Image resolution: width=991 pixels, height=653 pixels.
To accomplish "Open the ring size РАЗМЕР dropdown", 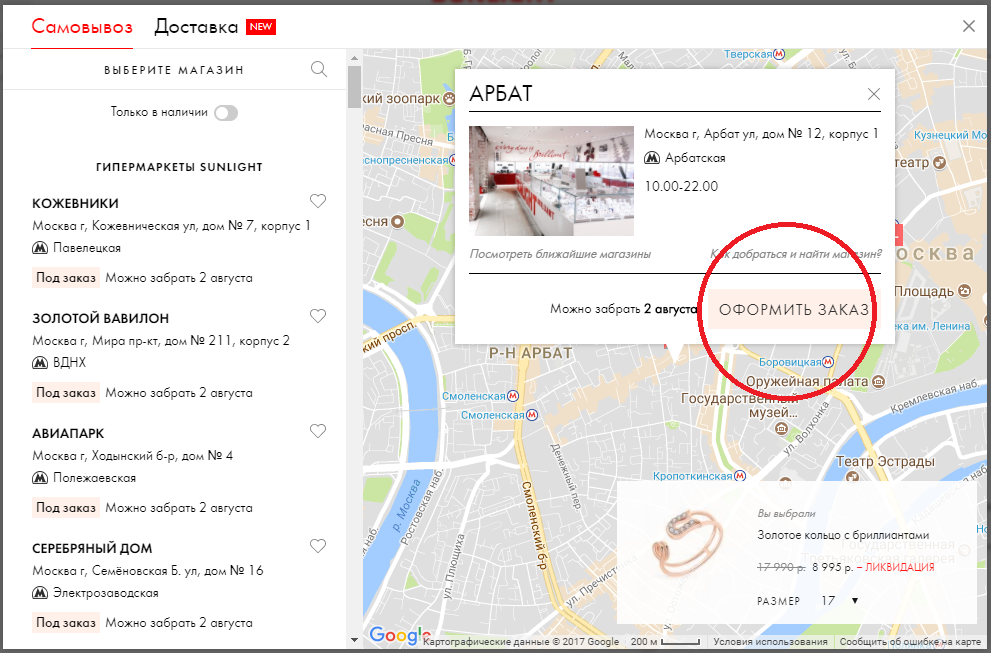I will click(839, 601).
